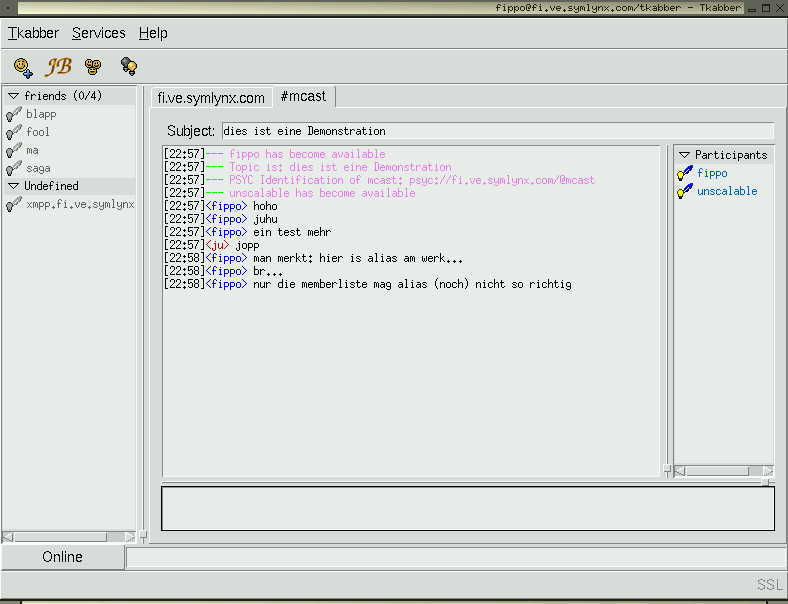Click the Online status button
This screenshot has width=788, height=604.
[62, 557]
